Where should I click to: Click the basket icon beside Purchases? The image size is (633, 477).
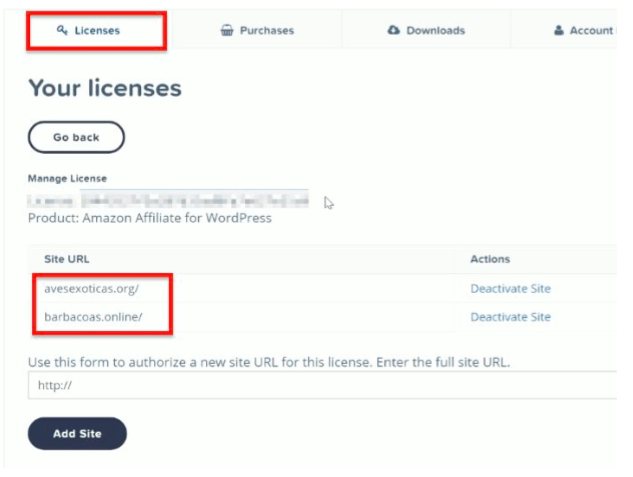(x=227, y=31)
